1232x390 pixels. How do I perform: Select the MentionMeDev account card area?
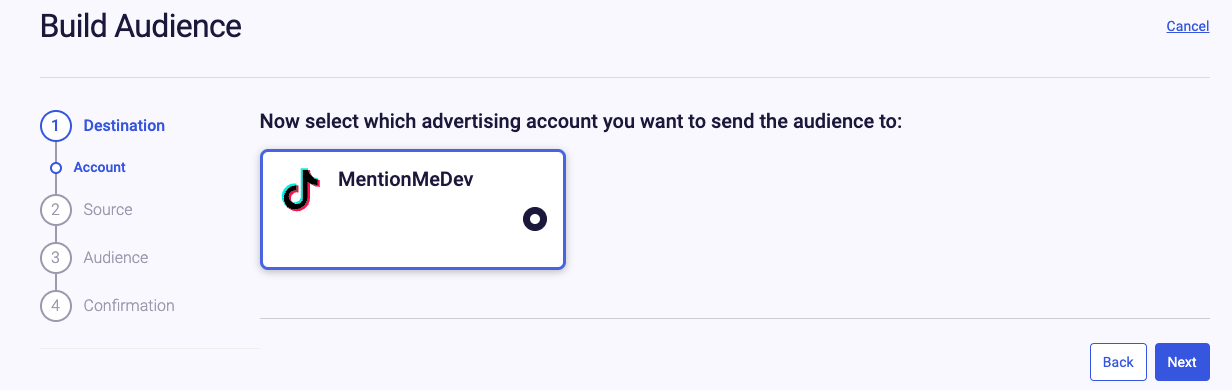pyautogui.click(x=413, y=209)
